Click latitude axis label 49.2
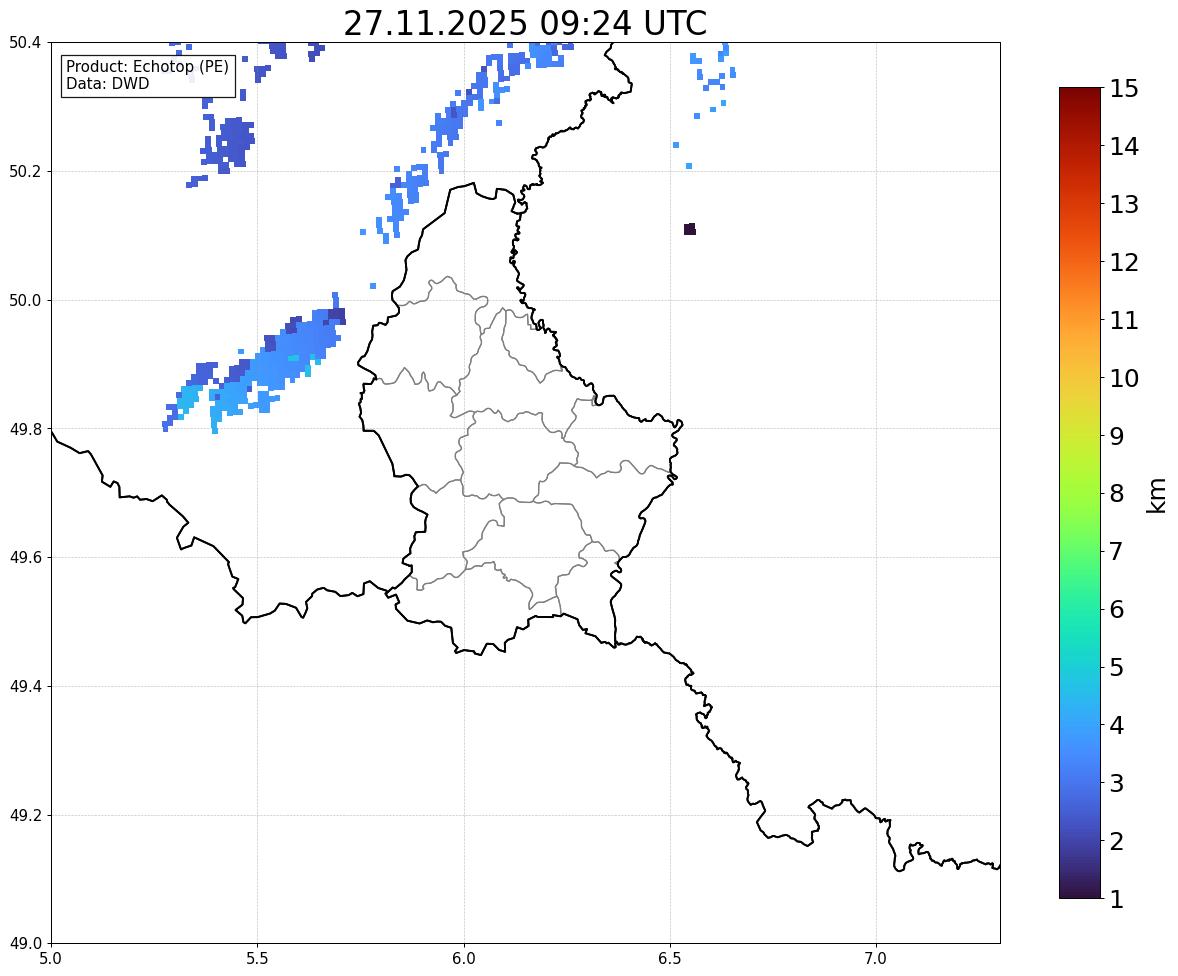 (25, 815)
